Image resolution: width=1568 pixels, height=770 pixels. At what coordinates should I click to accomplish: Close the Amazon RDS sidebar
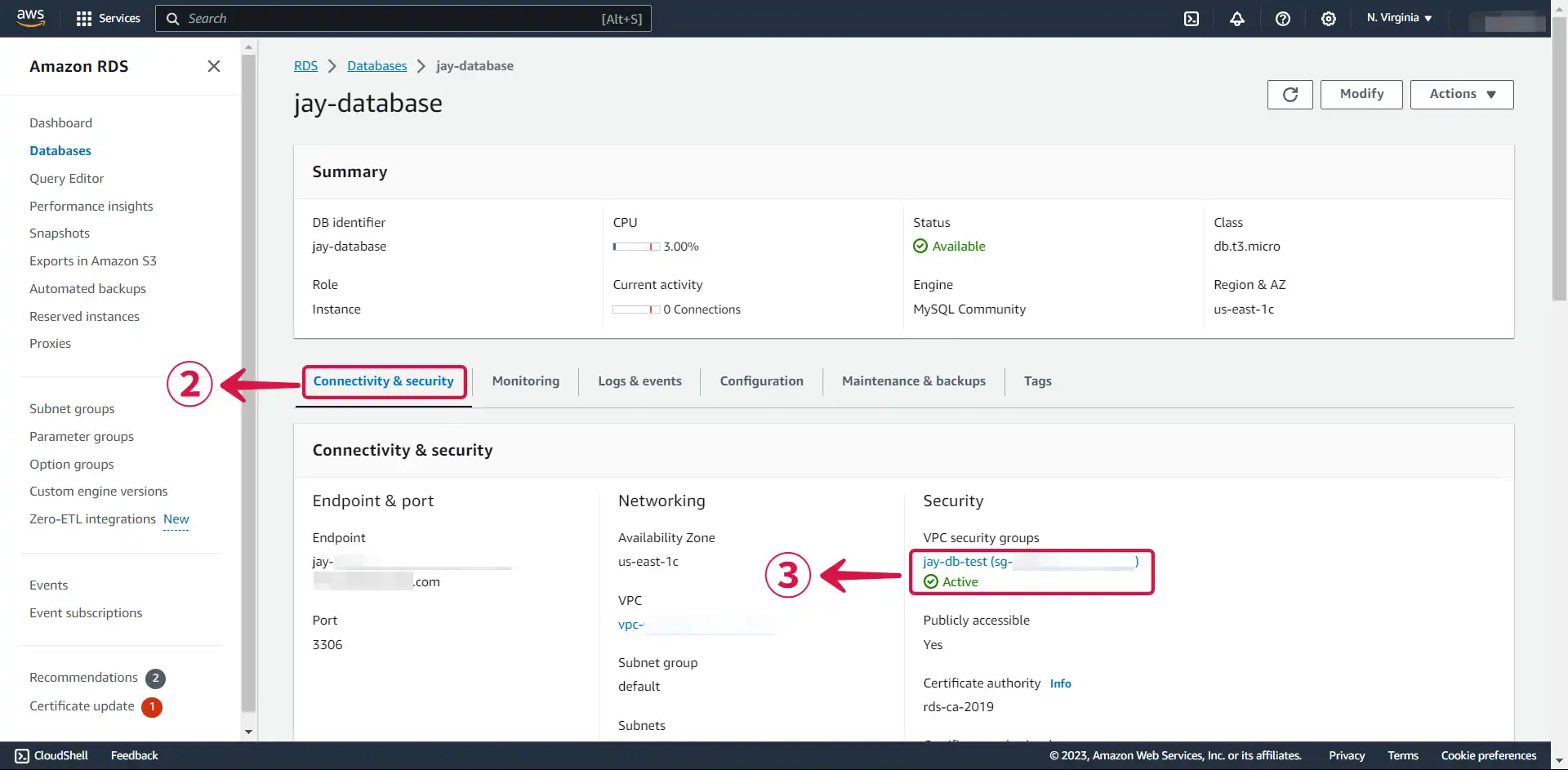(x=214, y=66)
